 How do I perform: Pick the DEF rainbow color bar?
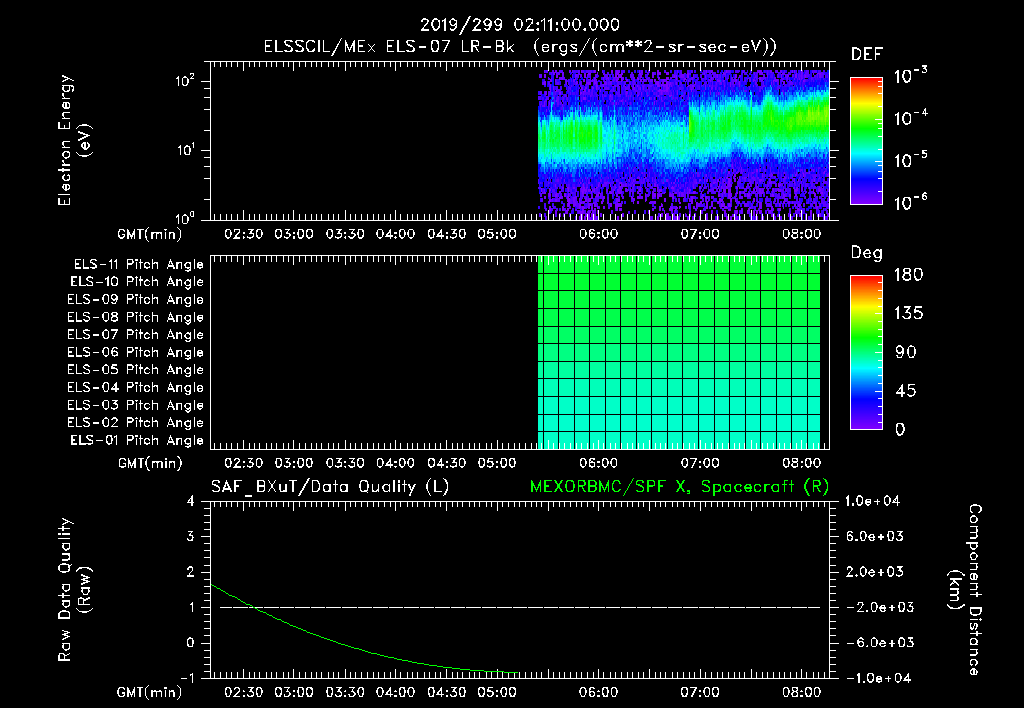pyautogui.click(x=866, y=140)
